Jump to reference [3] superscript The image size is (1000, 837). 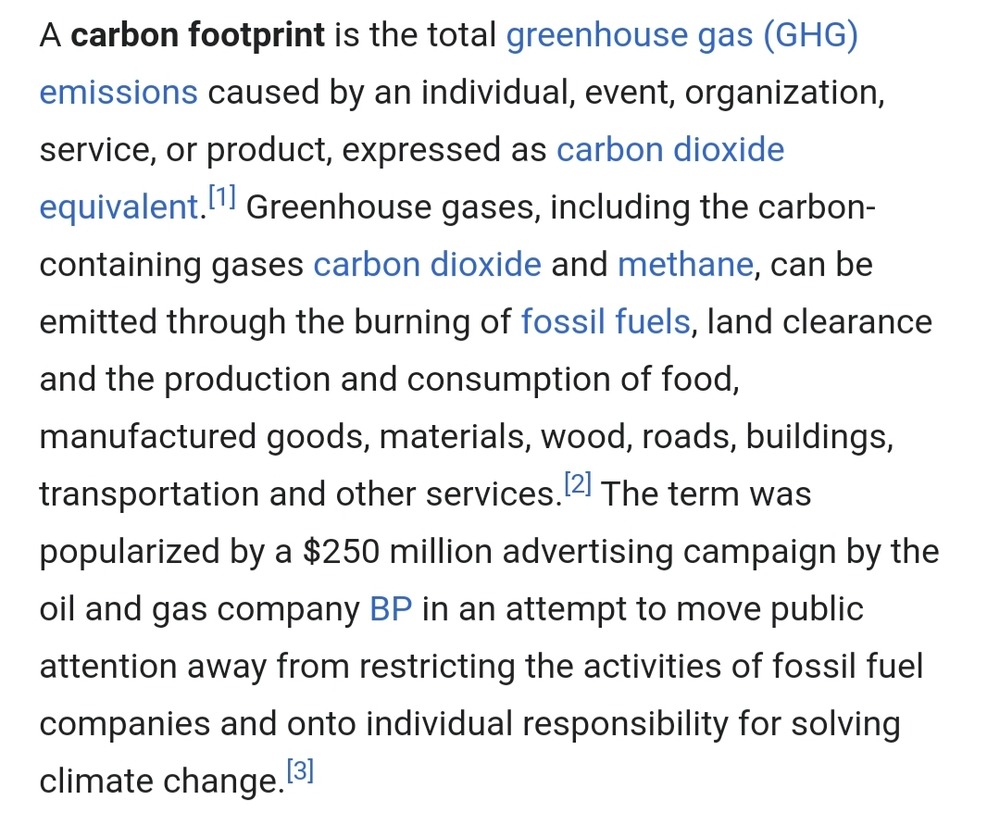pyautogui.click(x=300, y=772)
